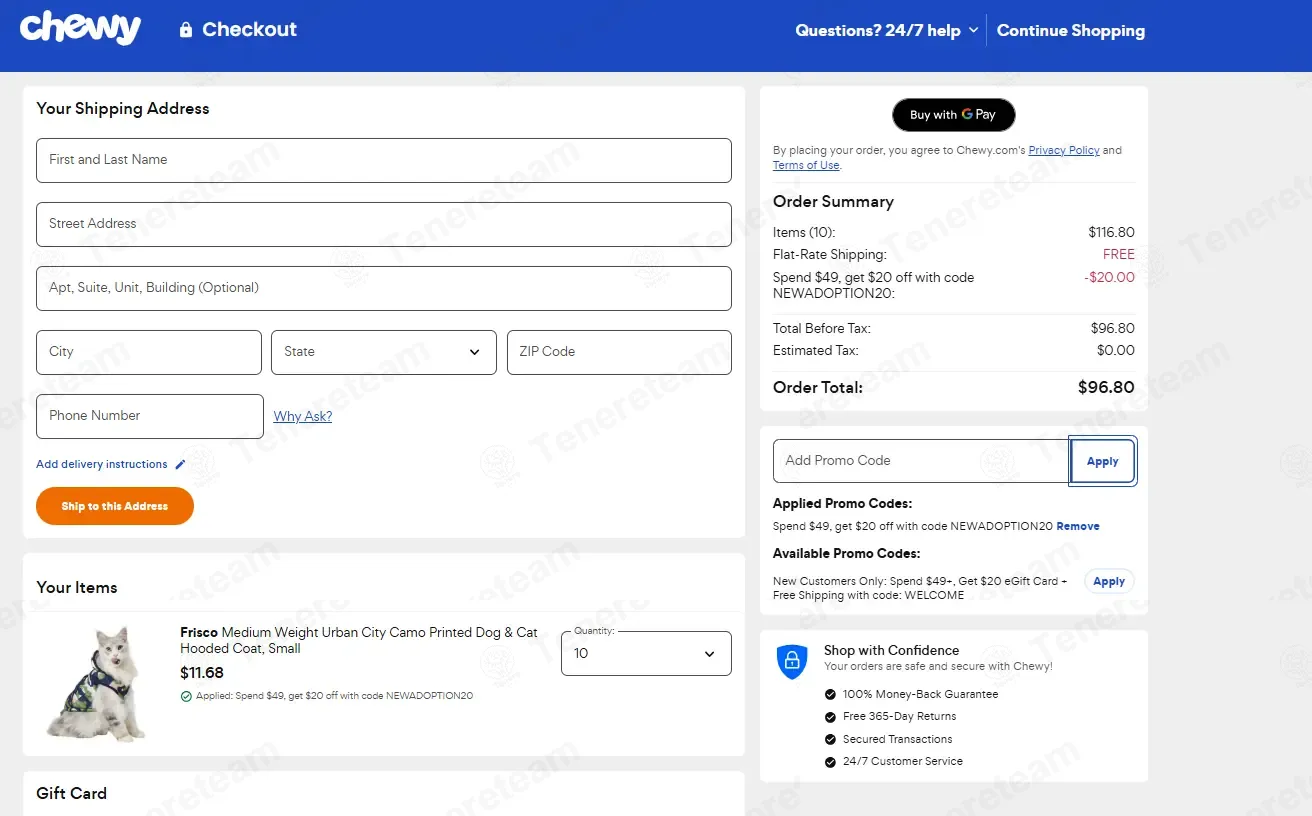Remove the NEWADOPTION20 promo code
Image resolution: width=1312 pixels, height=816 pixels.
click(1078, 526)
